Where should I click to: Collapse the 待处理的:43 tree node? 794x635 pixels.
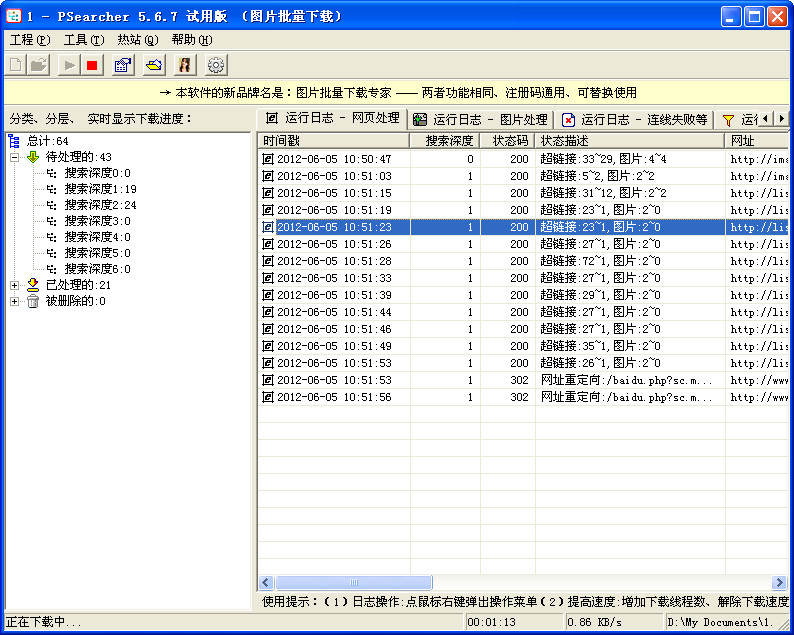point(15,157)
